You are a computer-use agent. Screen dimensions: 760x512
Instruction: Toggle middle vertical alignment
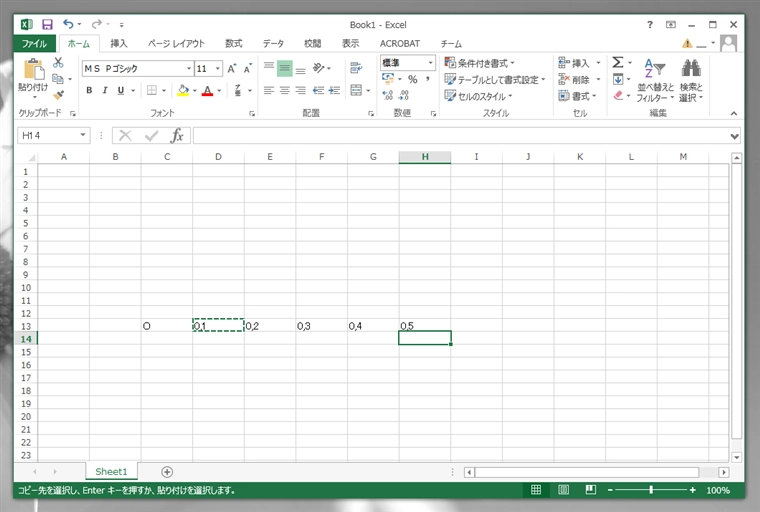(x=285, y=68)
